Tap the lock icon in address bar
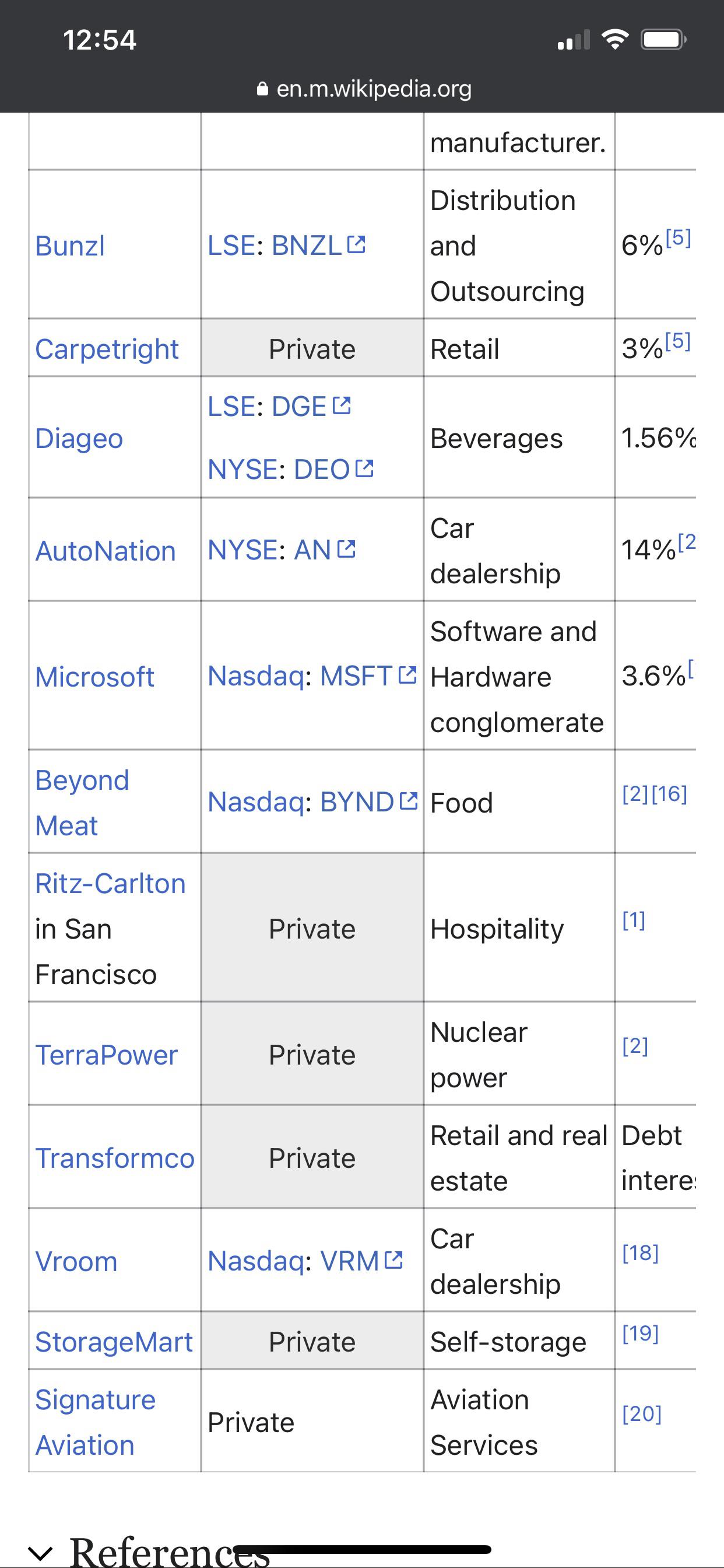Screen dimensions: 724x1568 [262, 89]
